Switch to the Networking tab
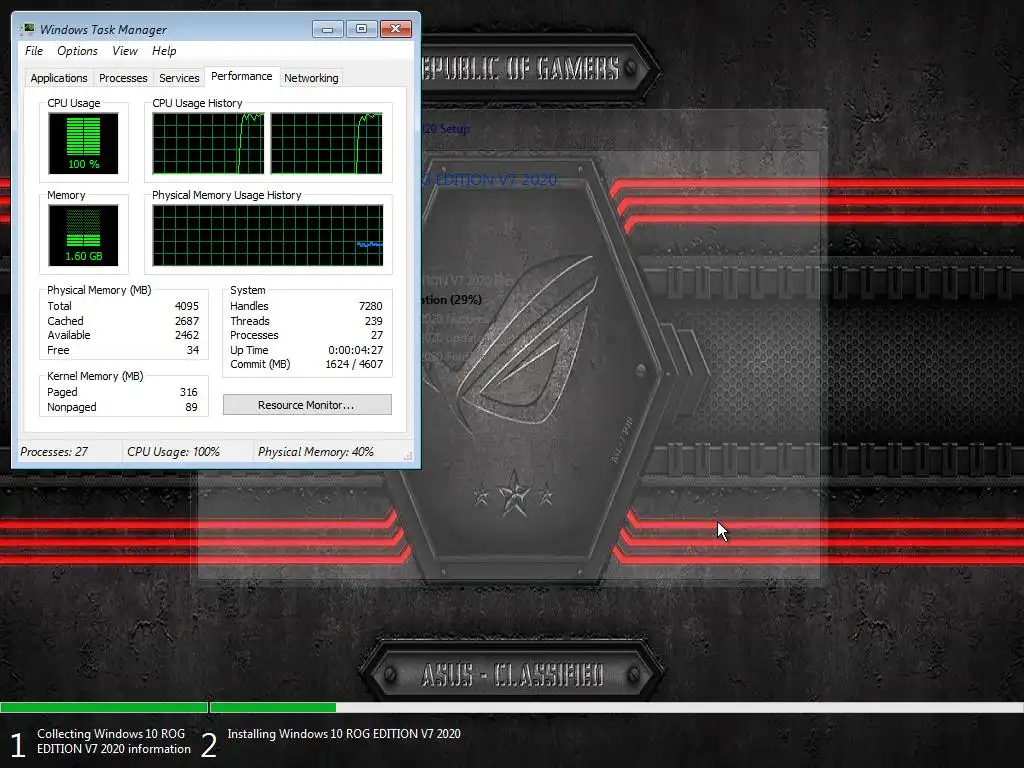 [311, 78]
